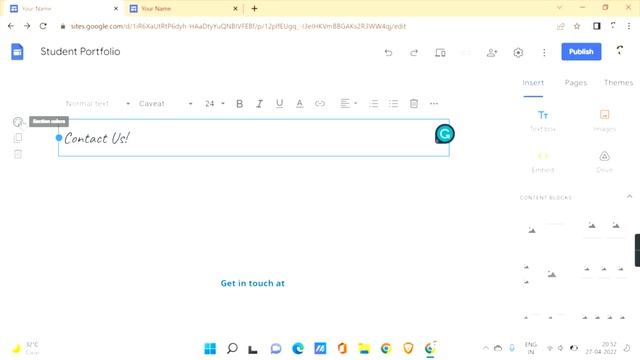Open the device preview mode
The image size is (640, 360).
click(x=440, y=52)
